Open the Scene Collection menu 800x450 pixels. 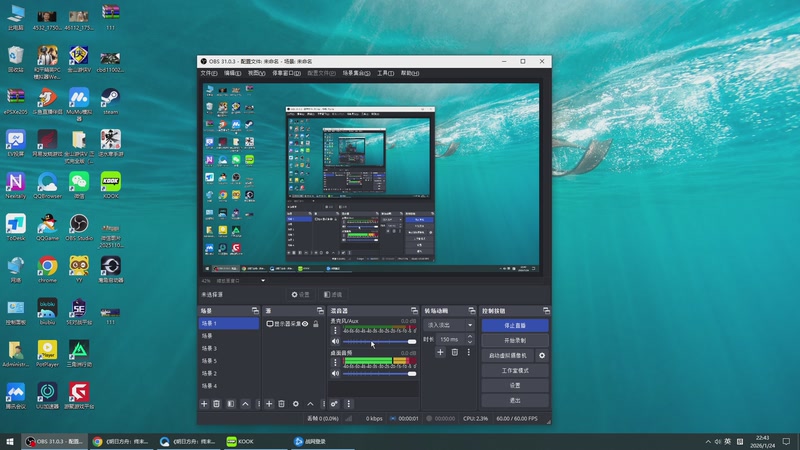[356, 73]
